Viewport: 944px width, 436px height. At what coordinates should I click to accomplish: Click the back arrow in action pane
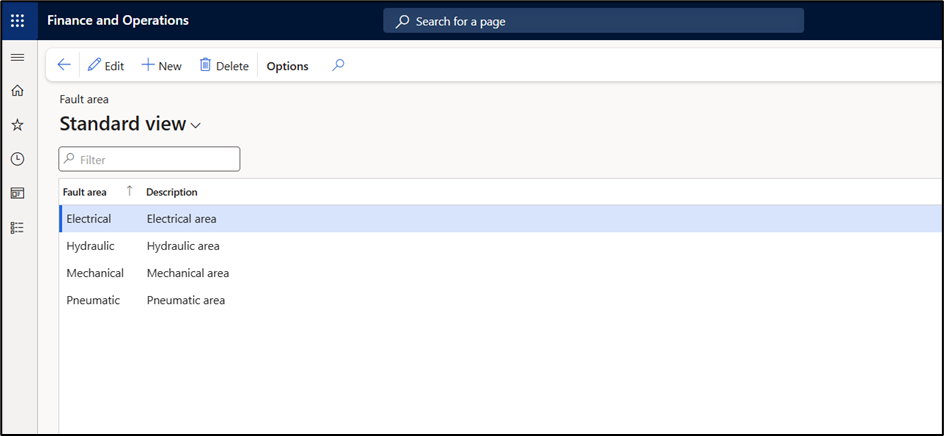point(64,66)
